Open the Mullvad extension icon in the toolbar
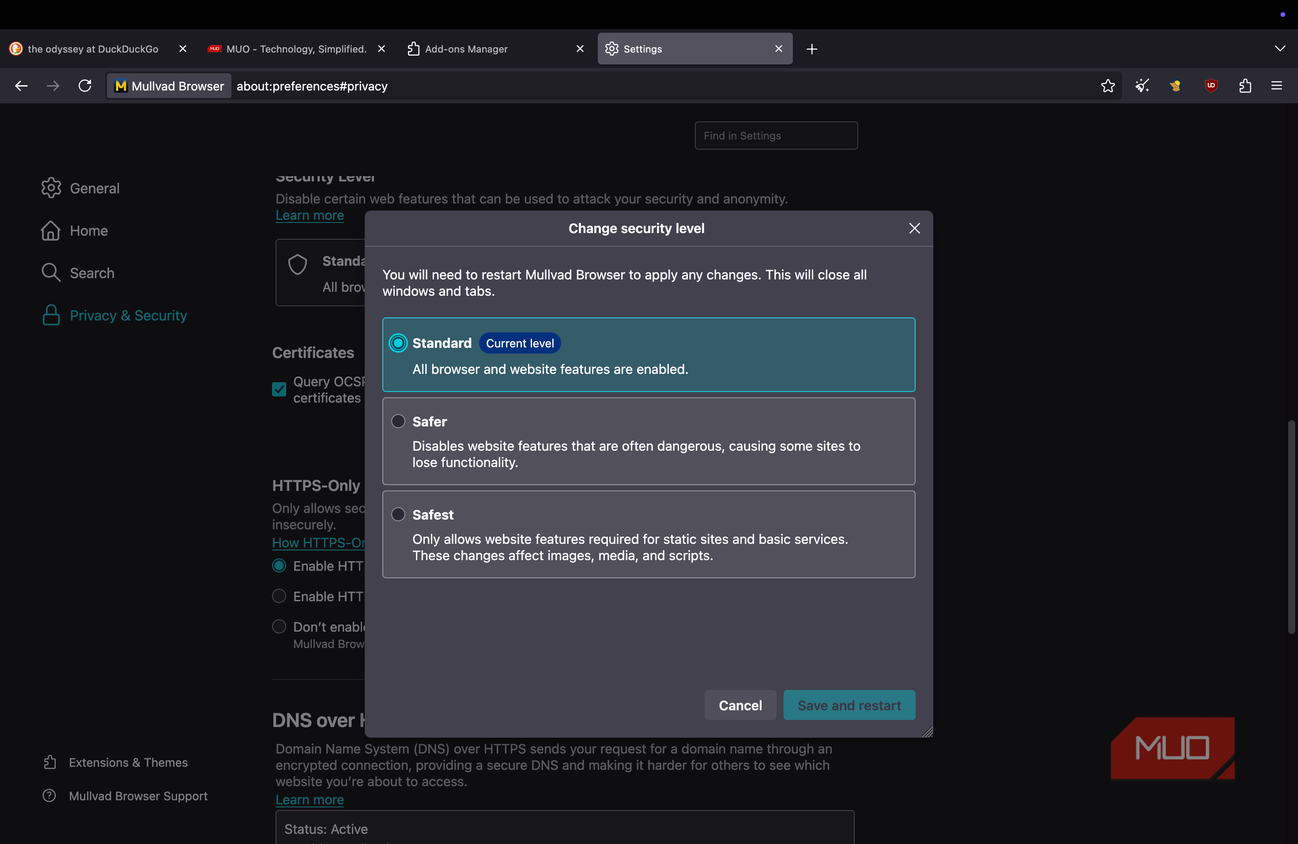The width and height of the screenshot is (1298, 844). click(1176, 86)
